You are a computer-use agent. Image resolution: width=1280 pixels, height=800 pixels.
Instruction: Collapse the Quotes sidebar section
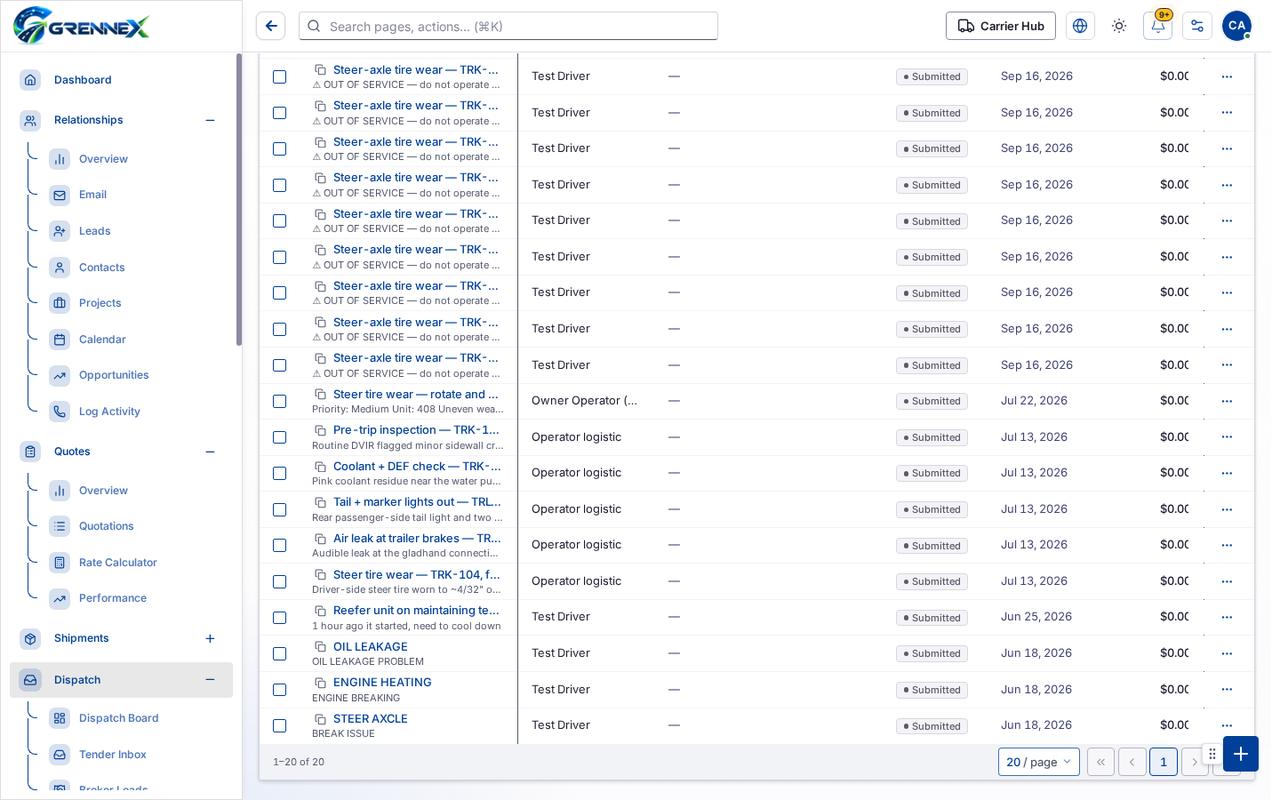click(210, 452)
